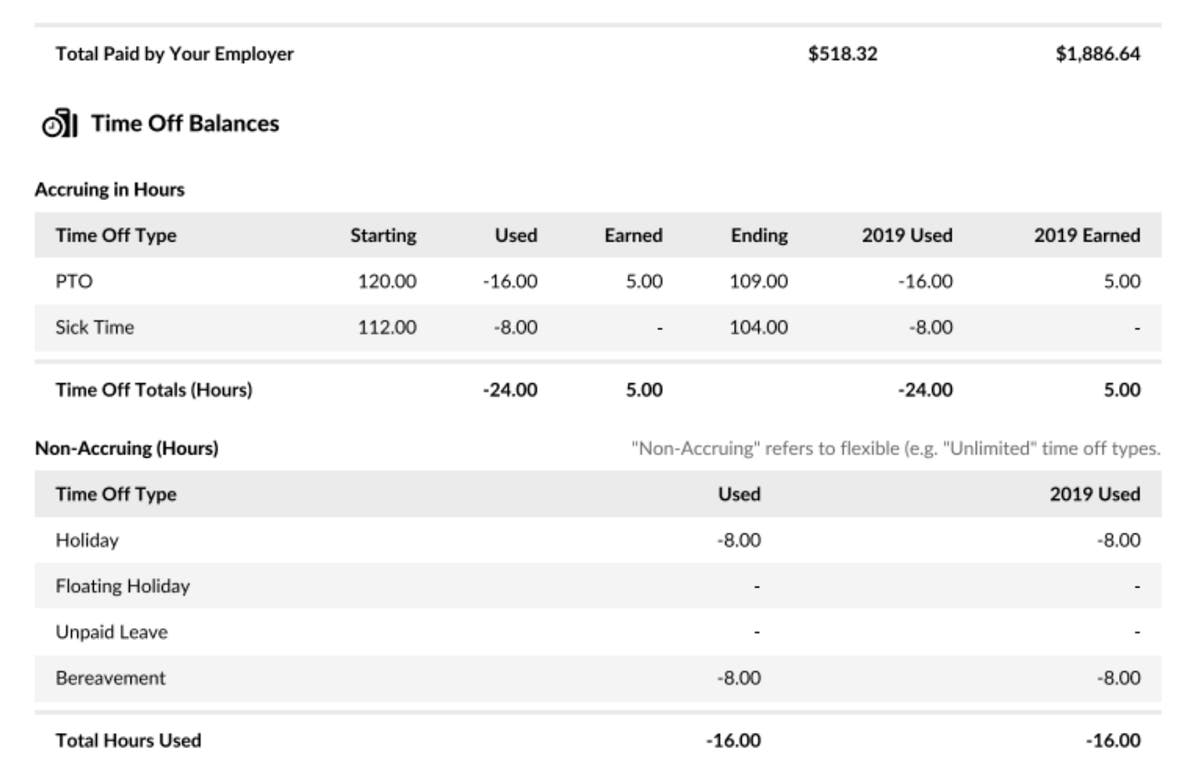Viewport: 1200px width, 781px height.
Task: Click the Total Hours Used value
Action: pyautogui.click(x=739, y=740)
